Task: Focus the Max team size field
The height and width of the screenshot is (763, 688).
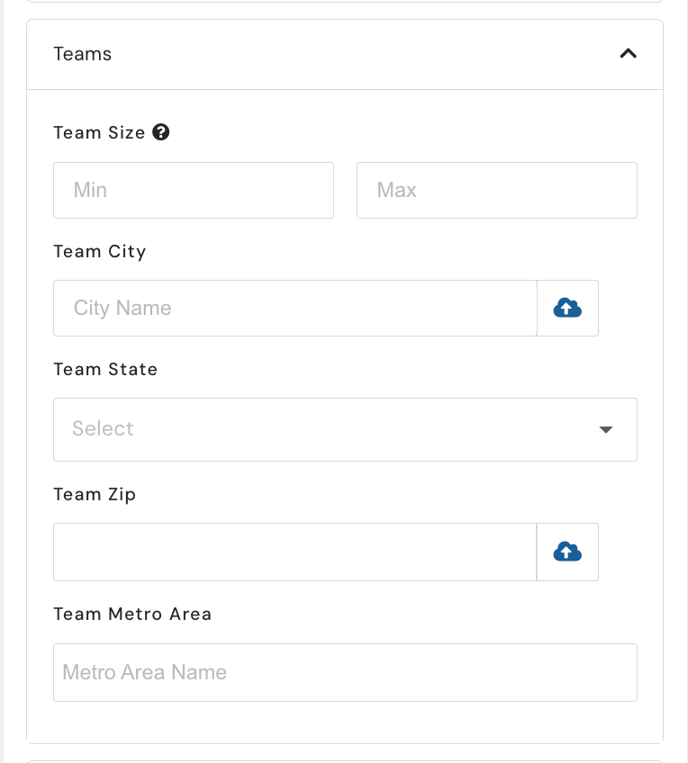Action: pos(497,190)
